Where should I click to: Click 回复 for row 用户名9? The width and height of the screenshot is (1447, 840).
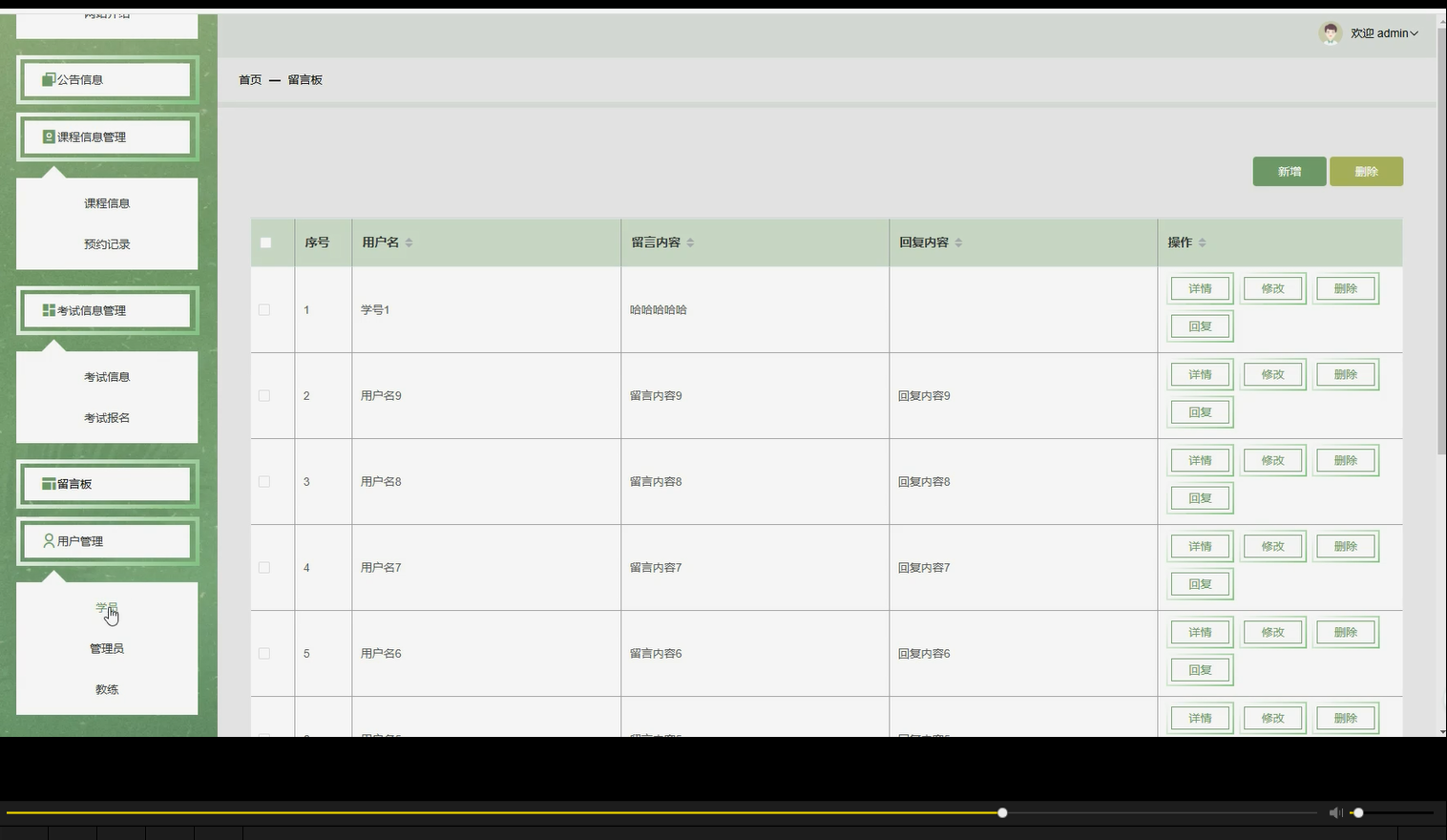(1201, 412)
